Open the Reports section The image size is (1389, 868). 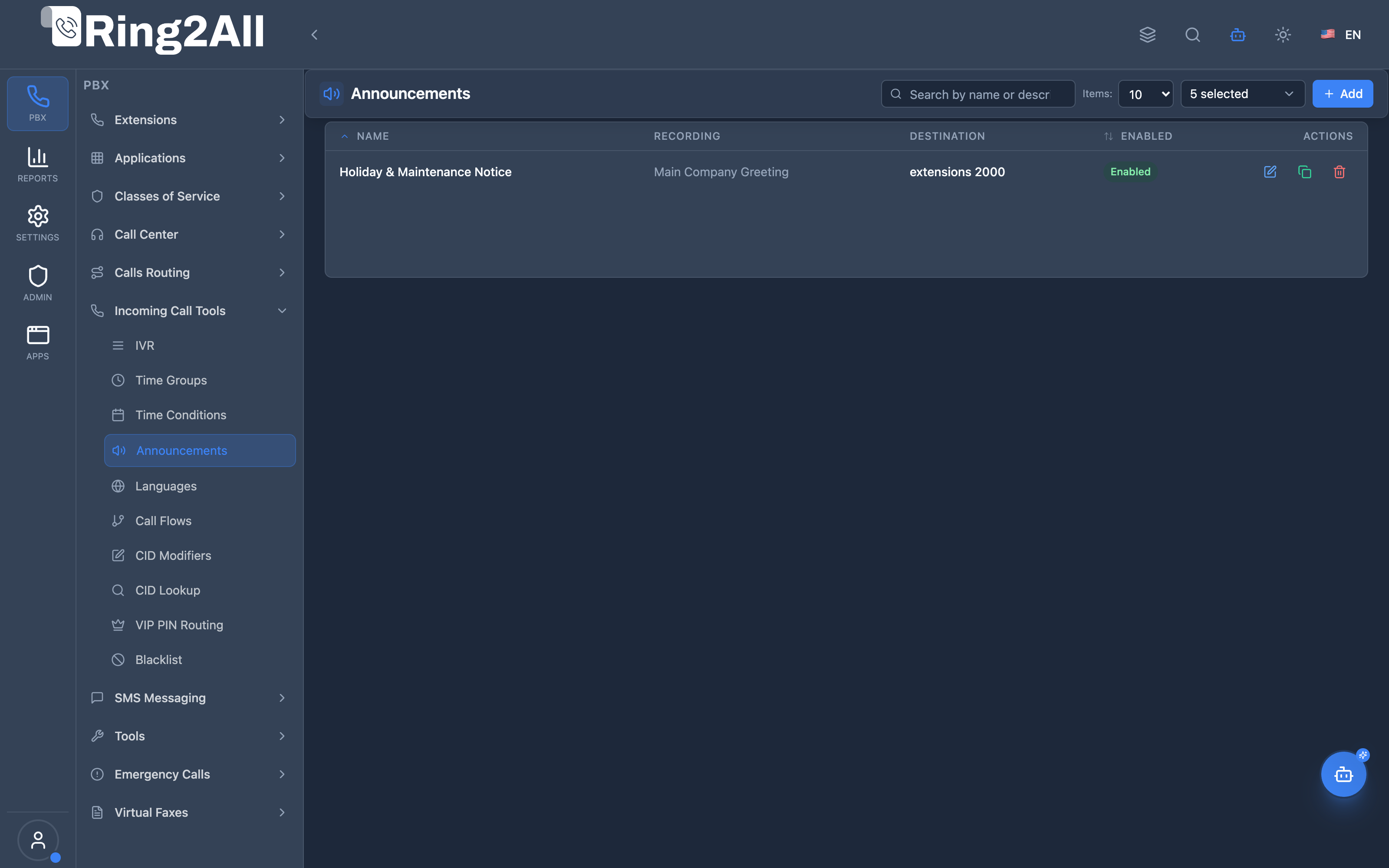pos(38,165)
